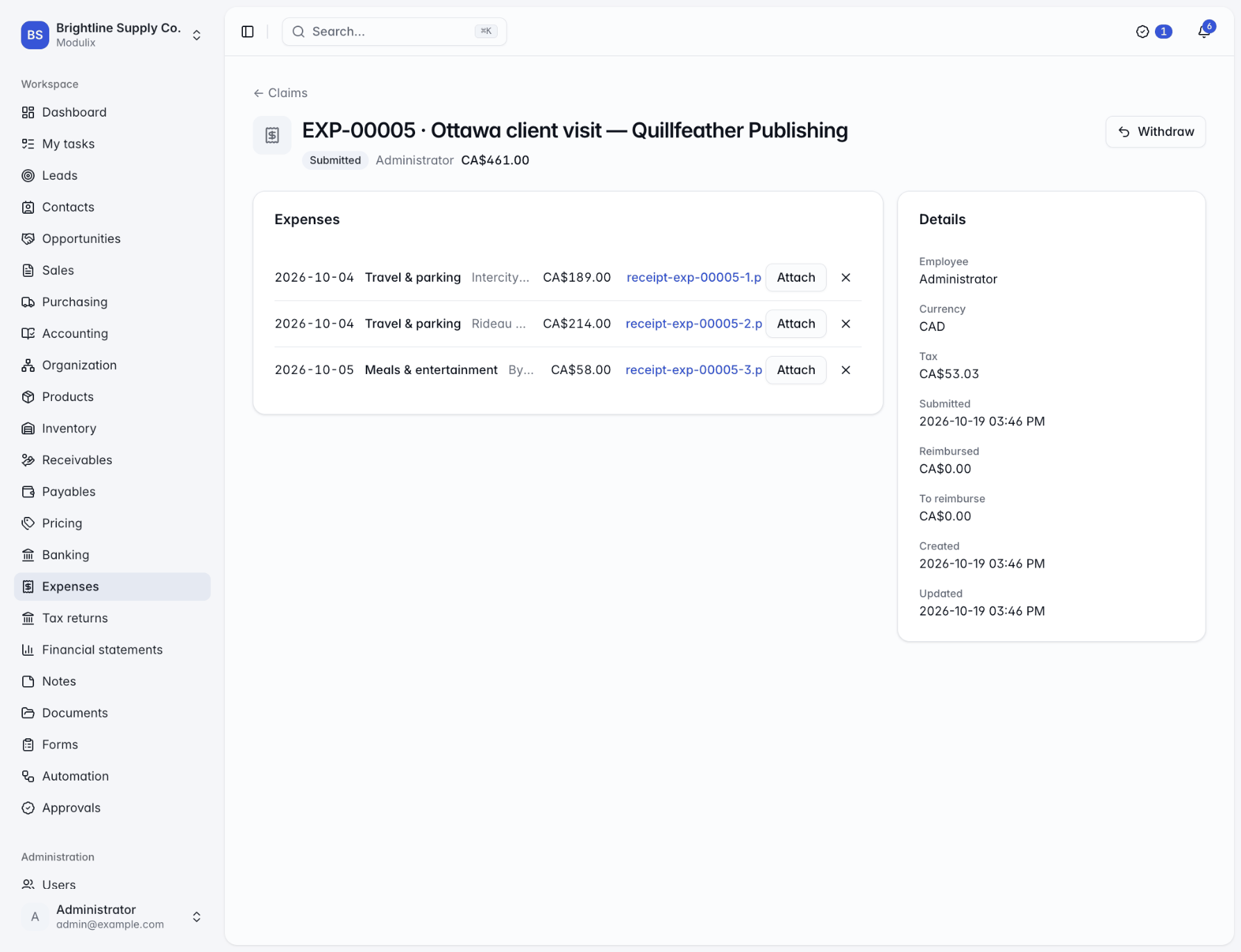Open pending approvals badge icon
This screenshot has height=952, width=1241.
[1142, 32]
